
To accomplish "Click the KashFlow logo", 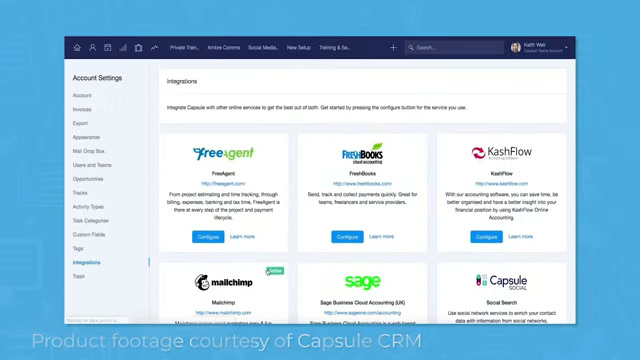I will tap(502, 153).
